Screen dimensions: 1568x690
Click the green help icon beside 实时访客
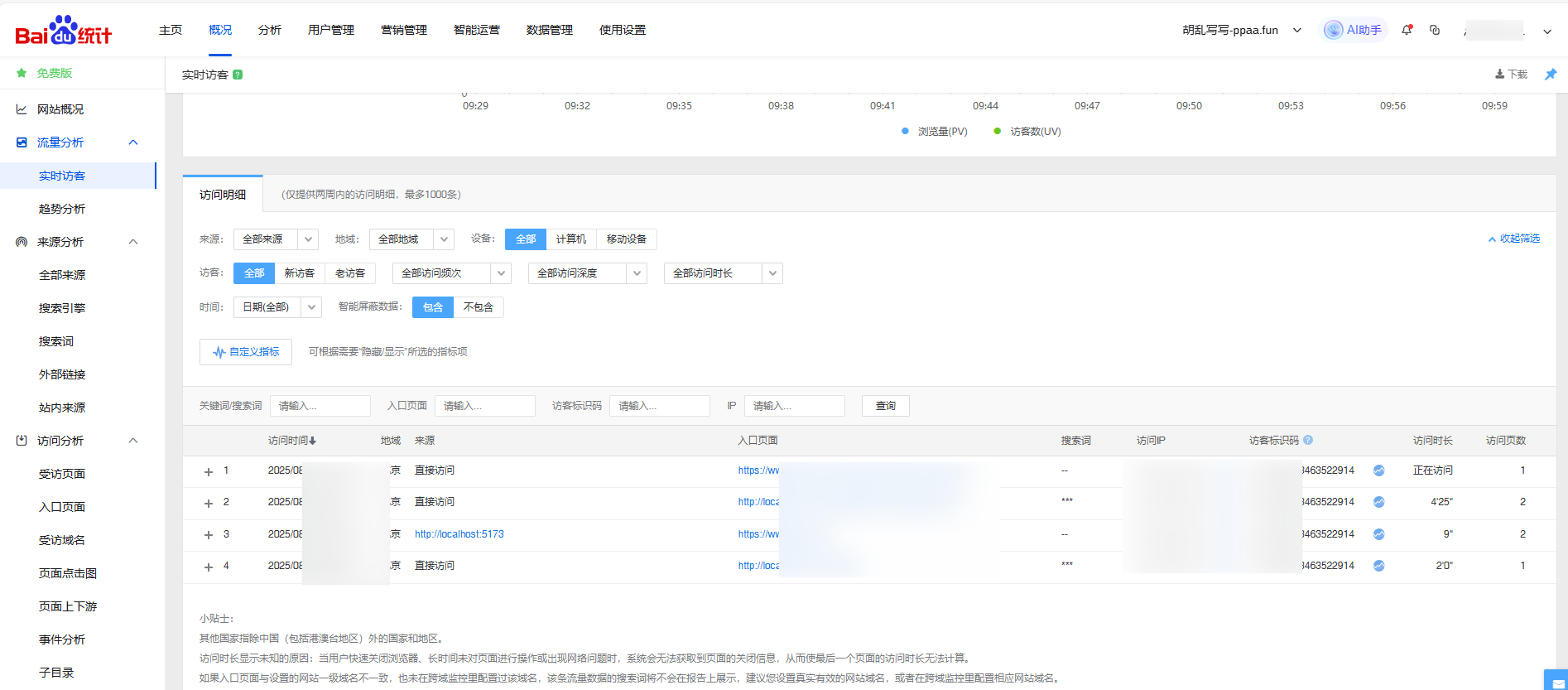point(238,75)
